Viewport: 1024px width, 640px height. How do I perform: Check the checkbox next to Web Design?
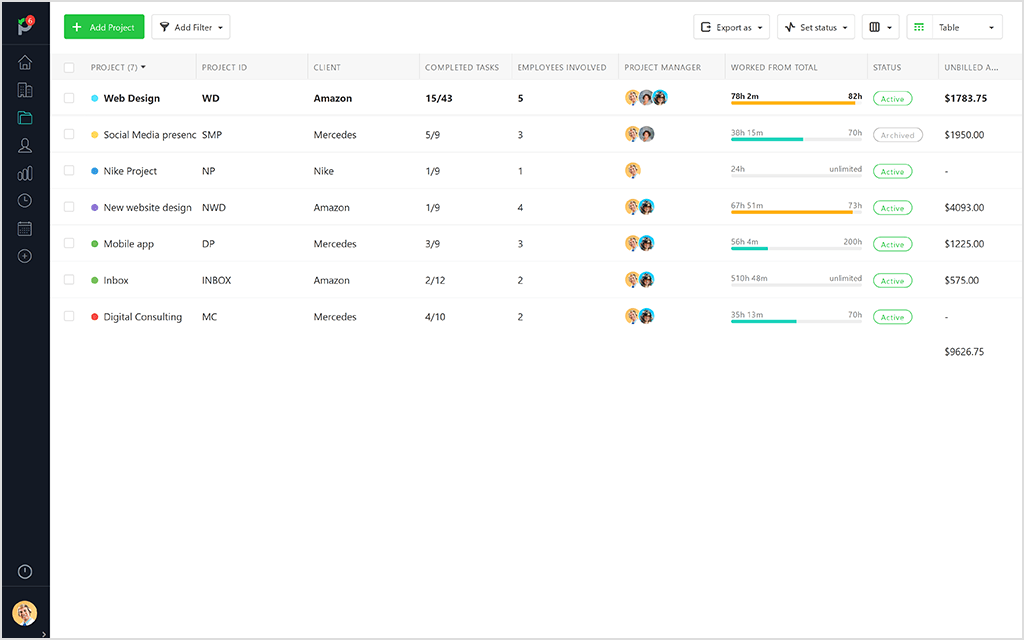(x=69, y=98)
